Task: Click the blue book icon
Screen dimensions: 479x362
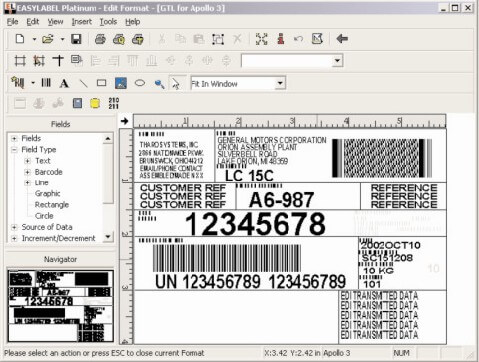Action: (77, 103)
